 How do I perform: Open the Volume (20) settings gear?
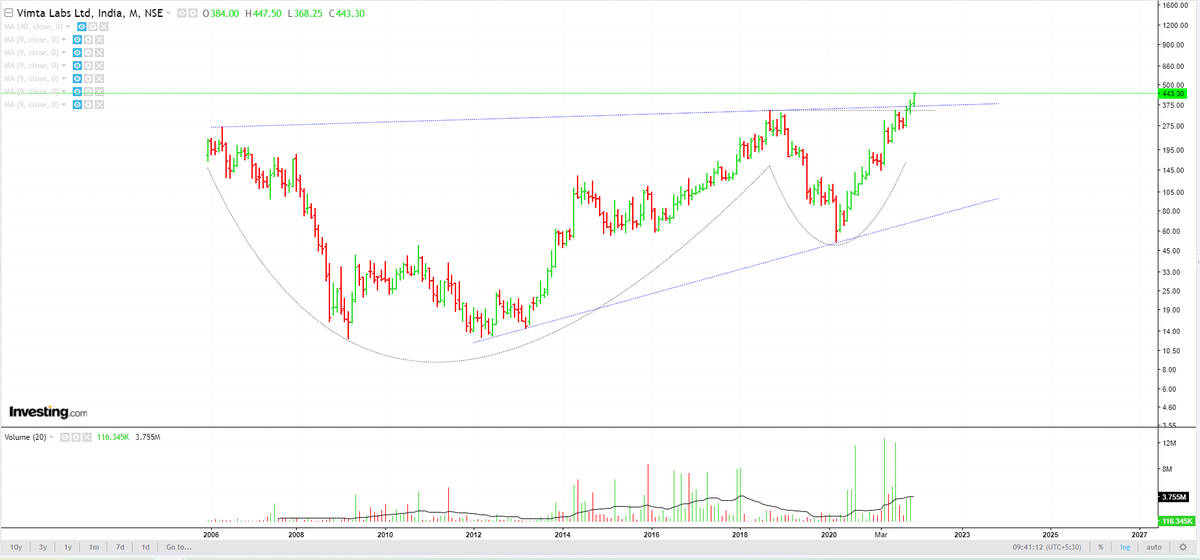76,437
